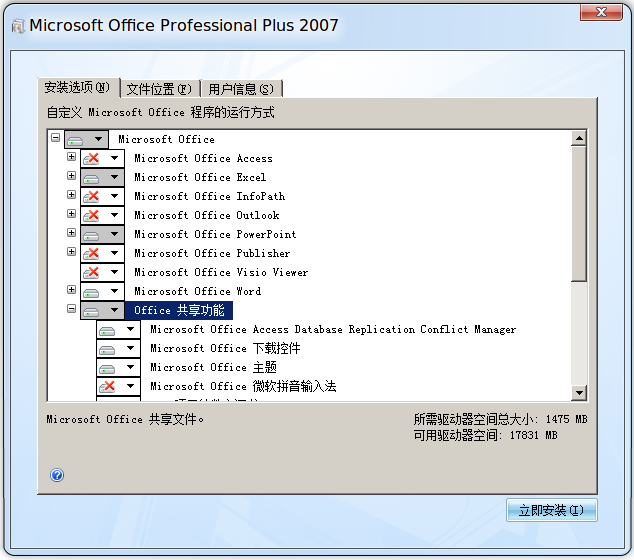Select Microsoft Office InfoPath in the tree
This screenshot has height=560, width=634.
pyautogui.click(x=209, y=197)
